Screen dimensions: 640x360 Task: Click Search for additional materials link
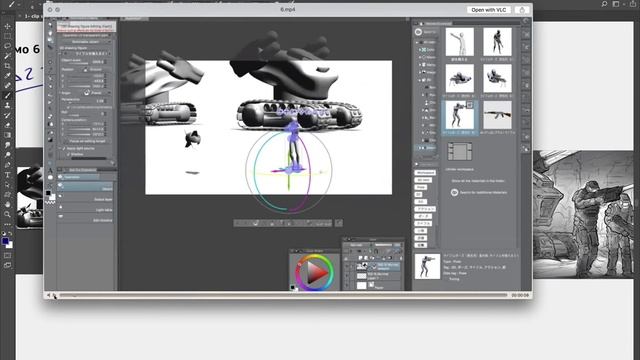483,192
